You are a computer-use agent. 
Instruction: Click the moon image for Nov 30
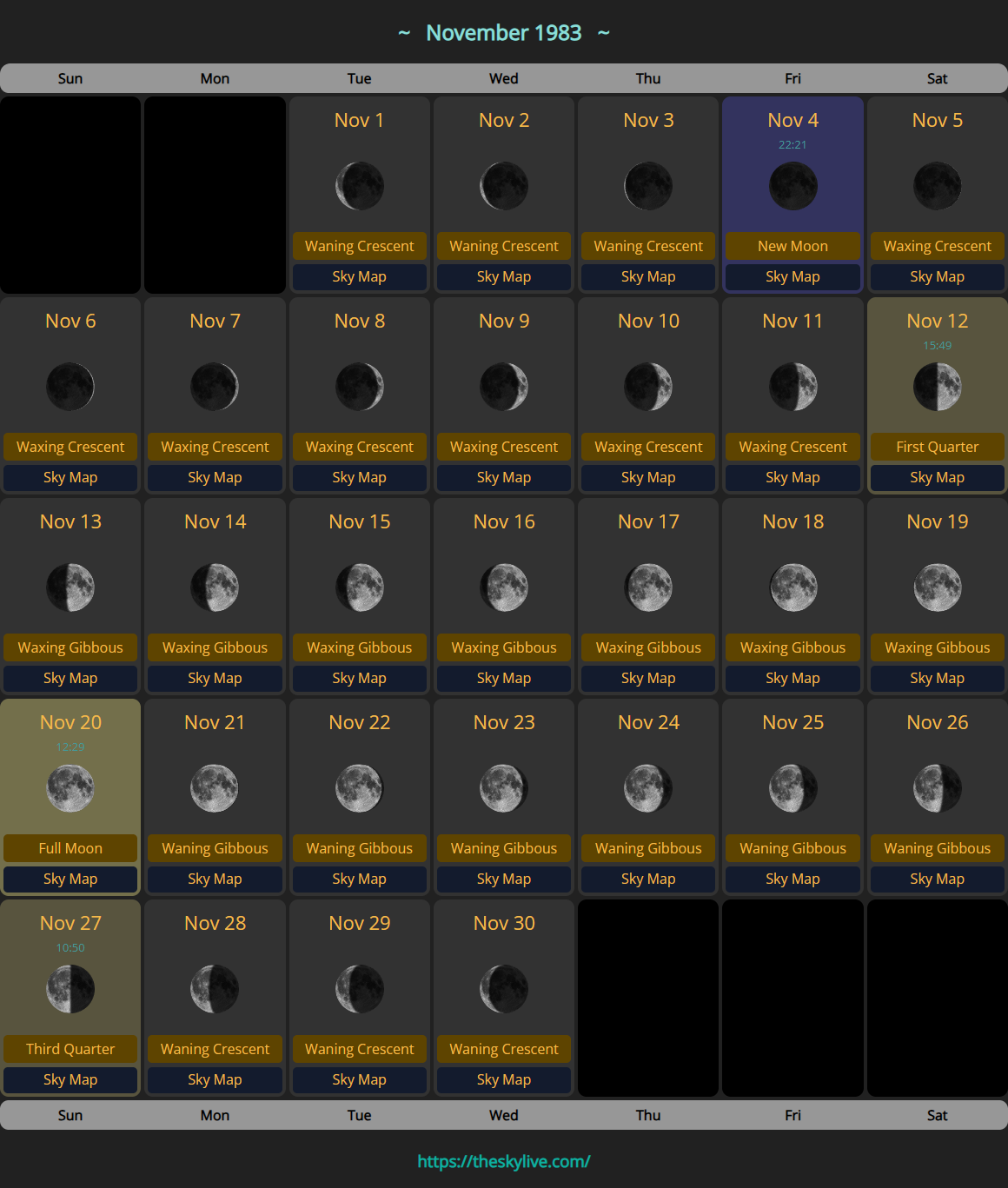click(504, 989)
